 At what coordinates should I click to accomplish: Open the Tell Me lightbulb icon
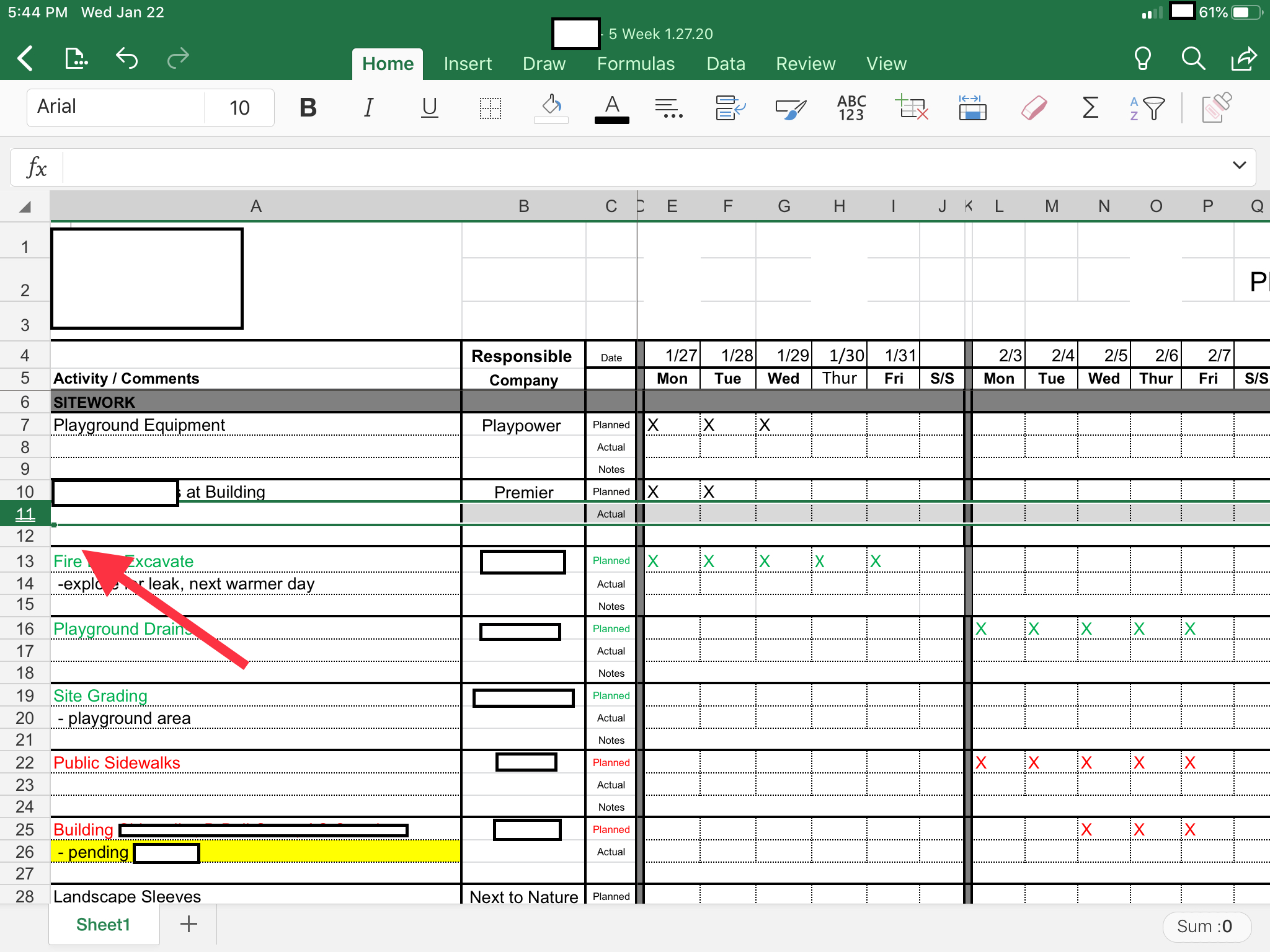pyautogui.click(x=1142, y=59)
